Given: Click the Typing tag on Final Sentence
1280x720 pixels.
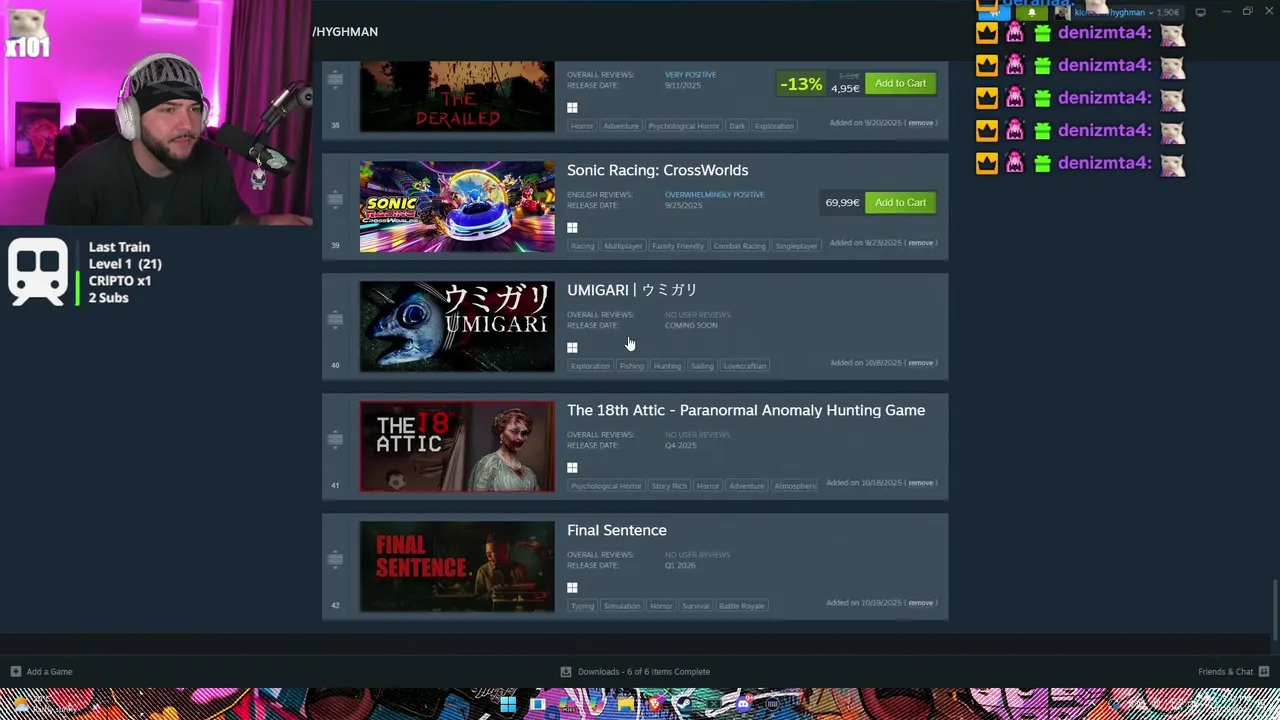Looking at the screenshot, I should click(x=582, y=606).
